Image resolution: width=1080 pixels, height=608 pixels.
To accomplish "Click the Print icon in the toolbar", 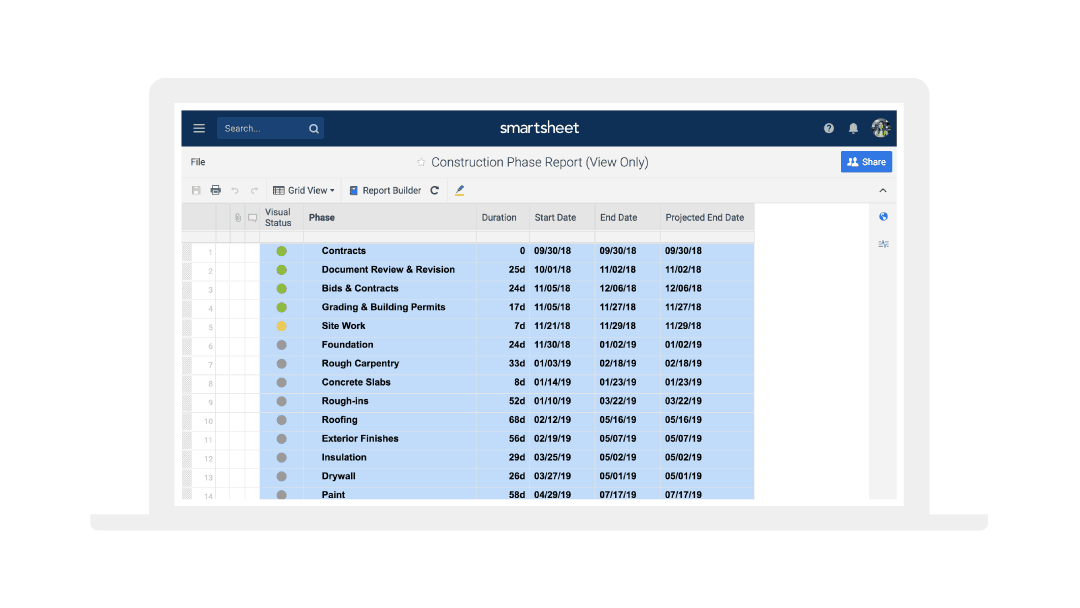I will tap(215, 190).
